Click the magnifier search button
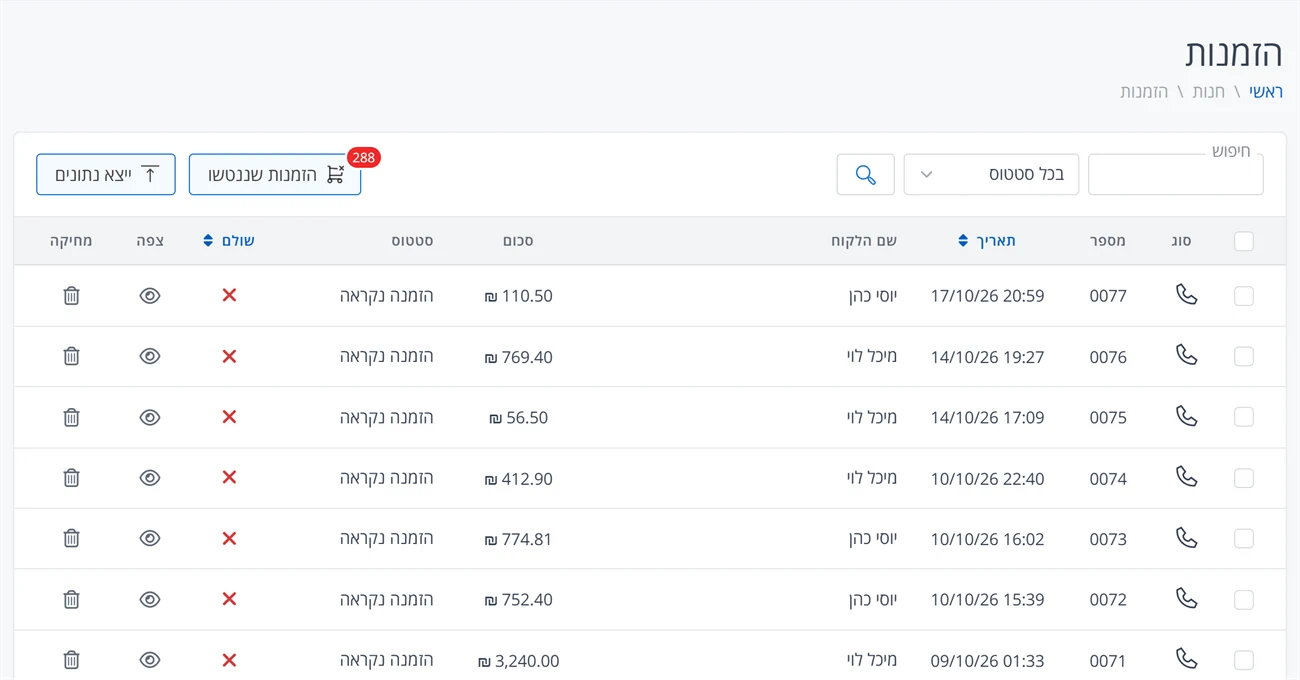The image size is (1300, 680). [x=865, y=175]
